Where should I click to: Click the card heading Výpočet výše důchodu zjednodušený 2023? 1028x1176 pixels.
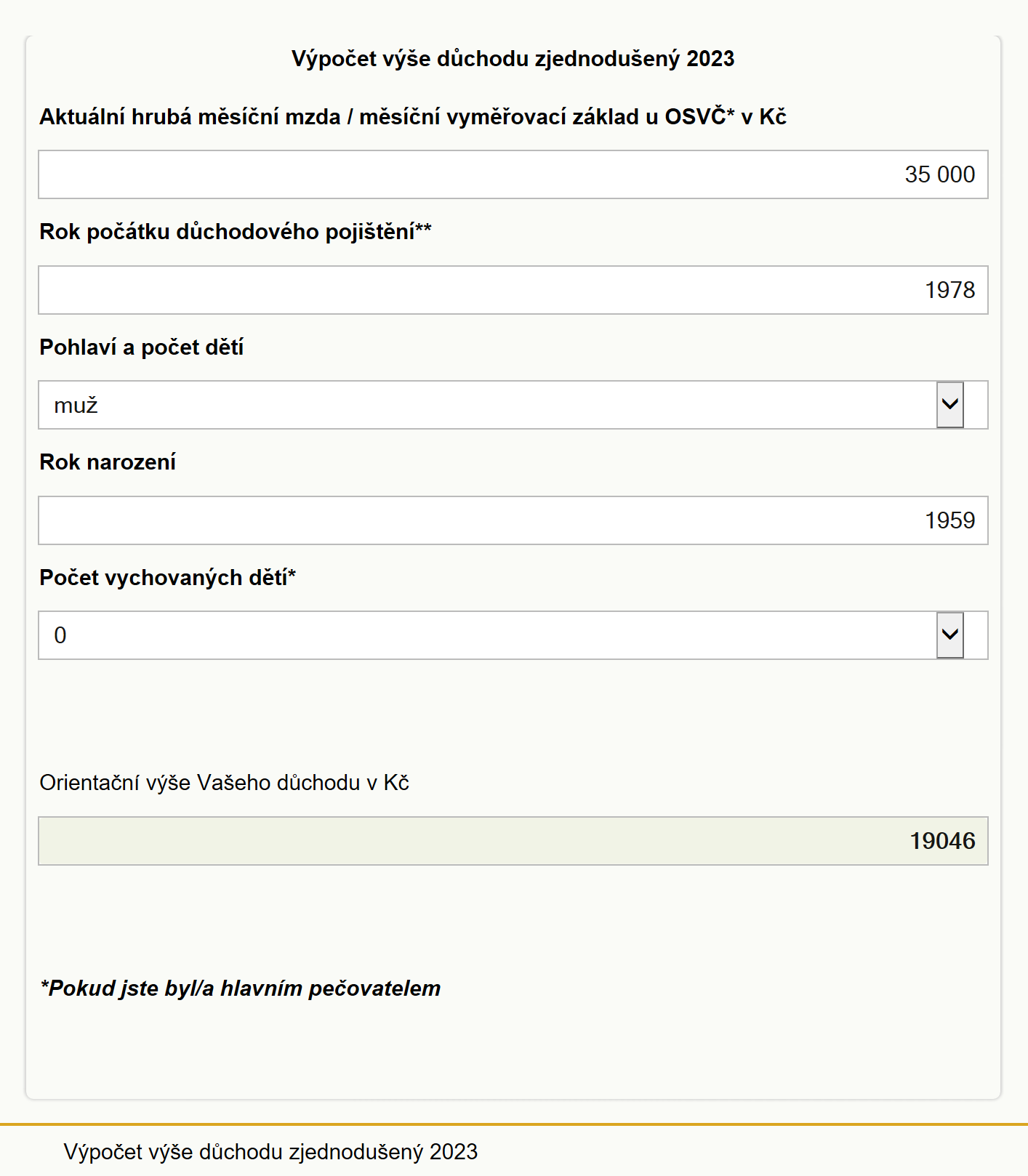[x=513, y=59]
